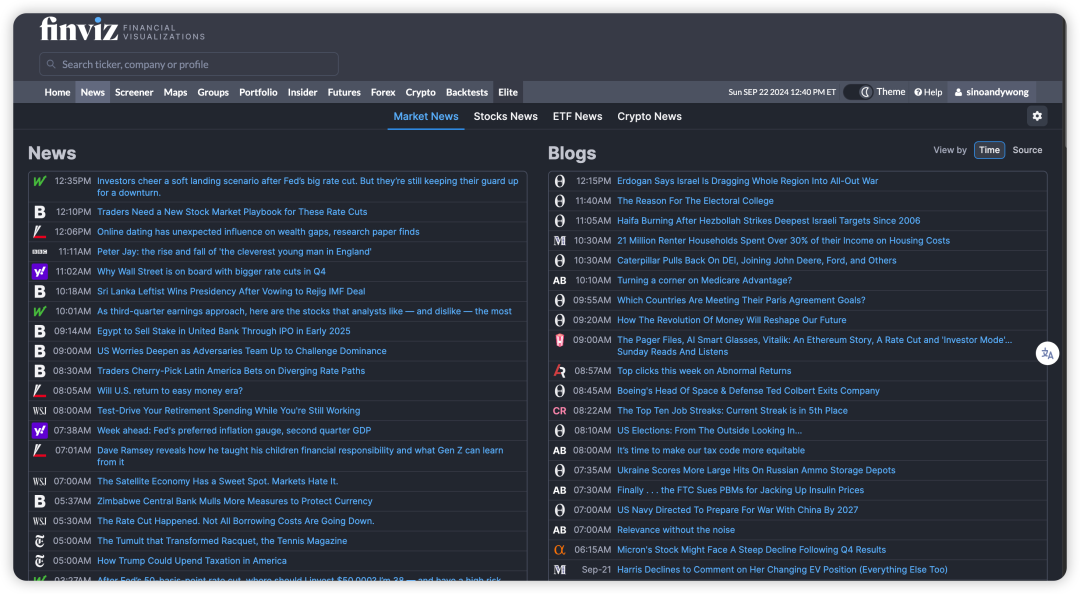Open Futures in the navigation bar
The width and height of the screenshot is (1080, 594).
tap(344, 92)
